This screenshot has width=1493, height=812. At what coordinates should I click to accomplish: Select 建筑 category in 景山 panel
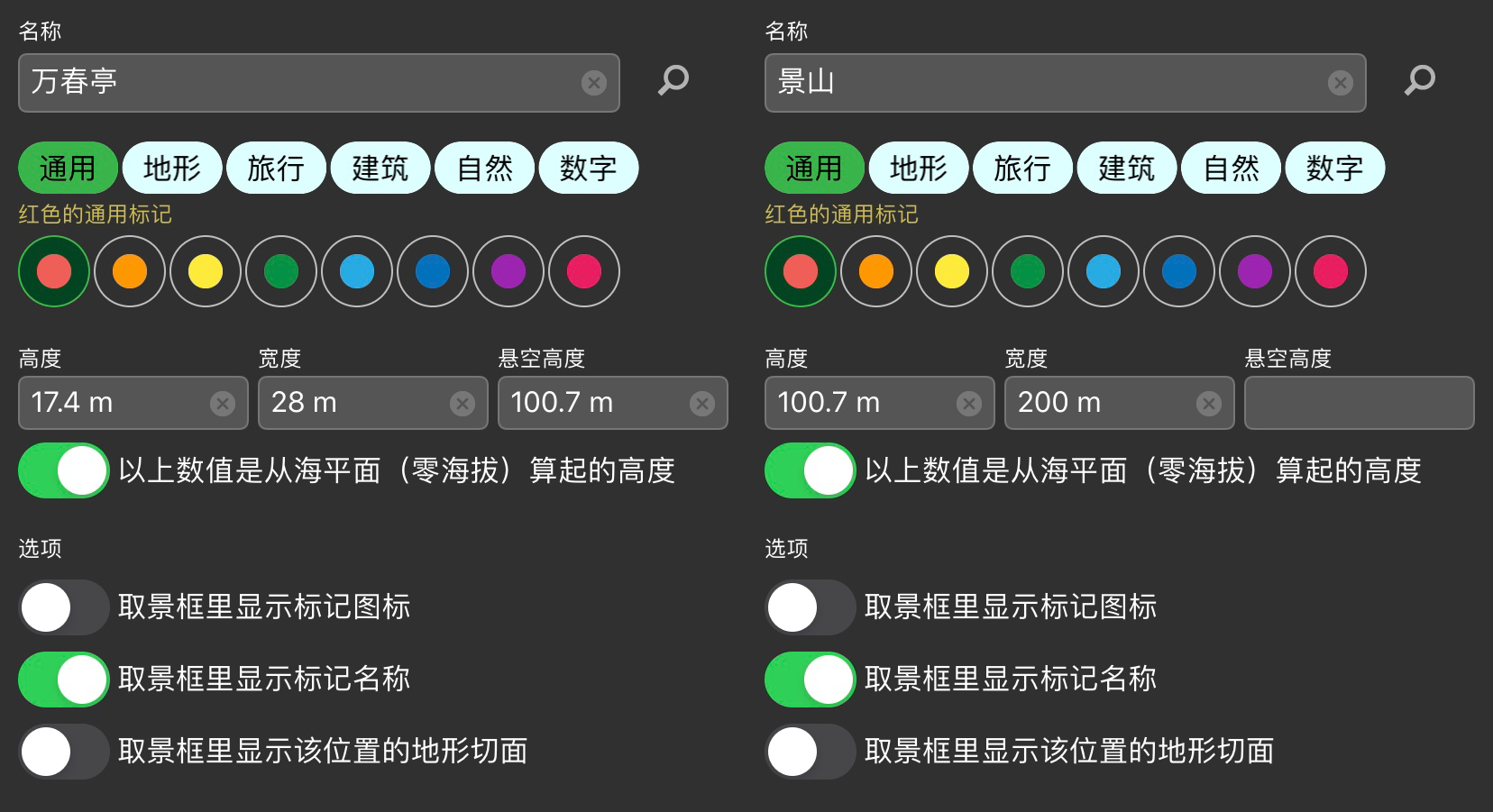click(1127, 168)
